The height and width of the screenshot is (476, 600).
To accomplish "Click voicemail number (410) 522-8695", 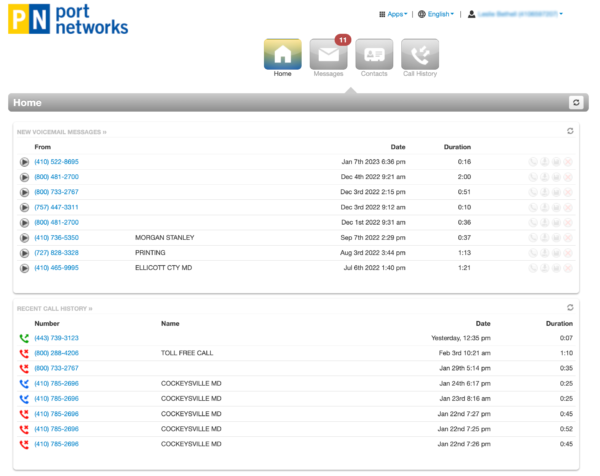I will coord(57,162).
